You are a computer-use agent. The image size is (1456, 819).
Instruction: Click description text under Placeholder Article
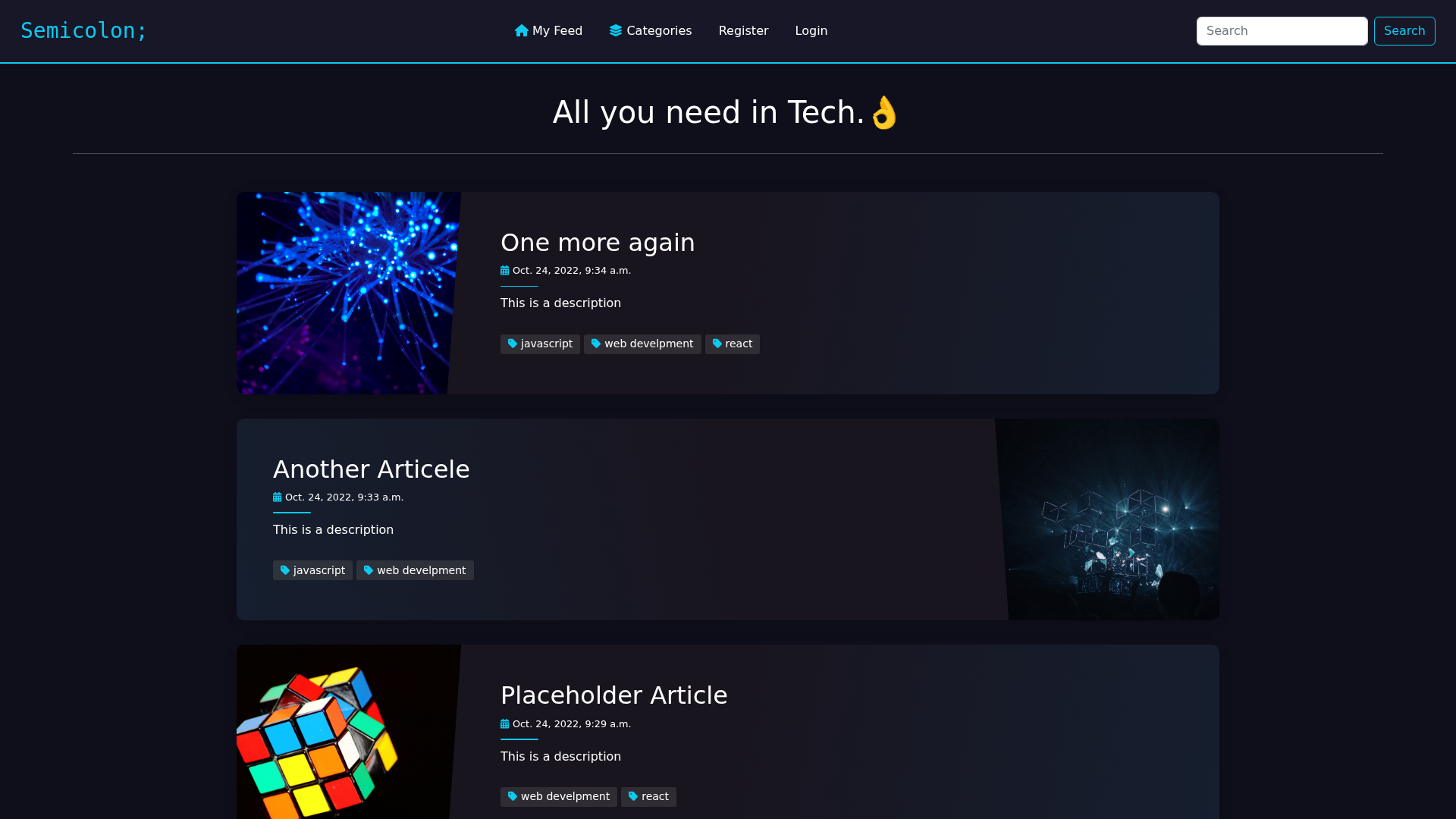[x=560, y=756]
